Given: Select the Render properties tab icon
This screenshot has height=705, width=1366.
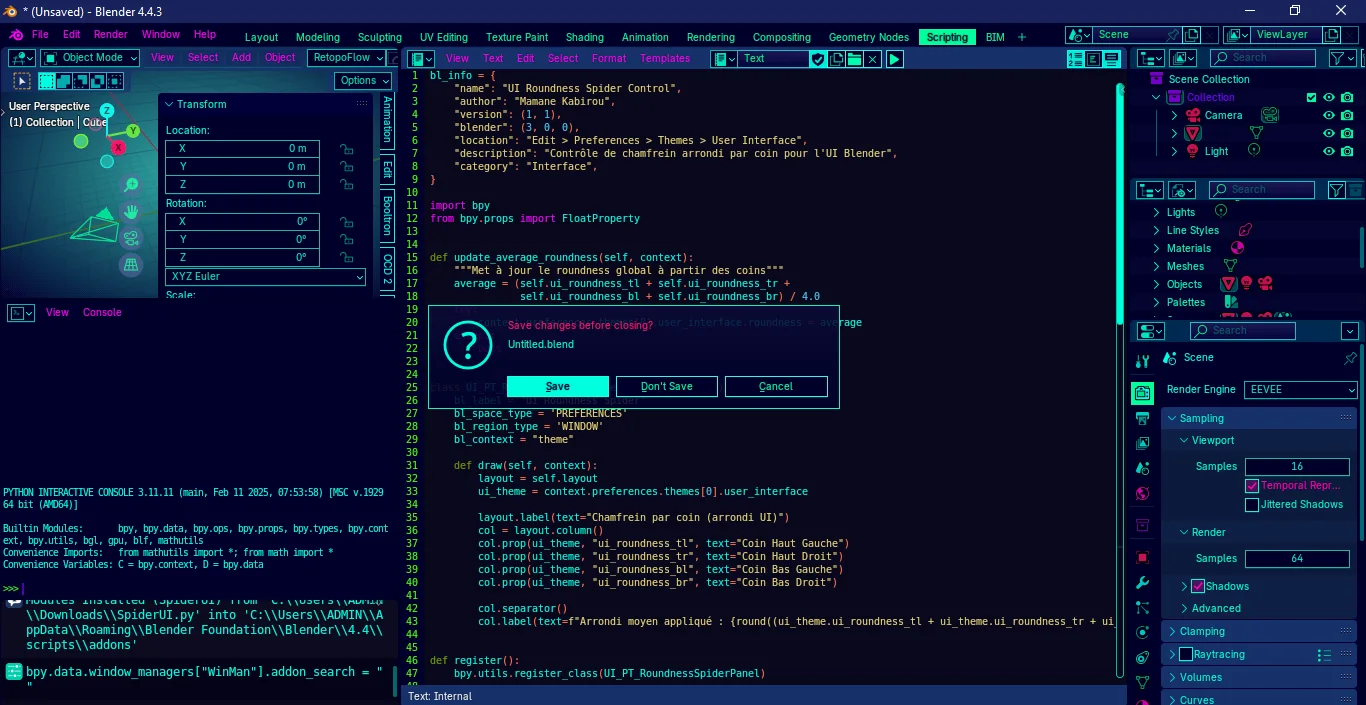Looking at the screenshot, I should [1143, 394].
